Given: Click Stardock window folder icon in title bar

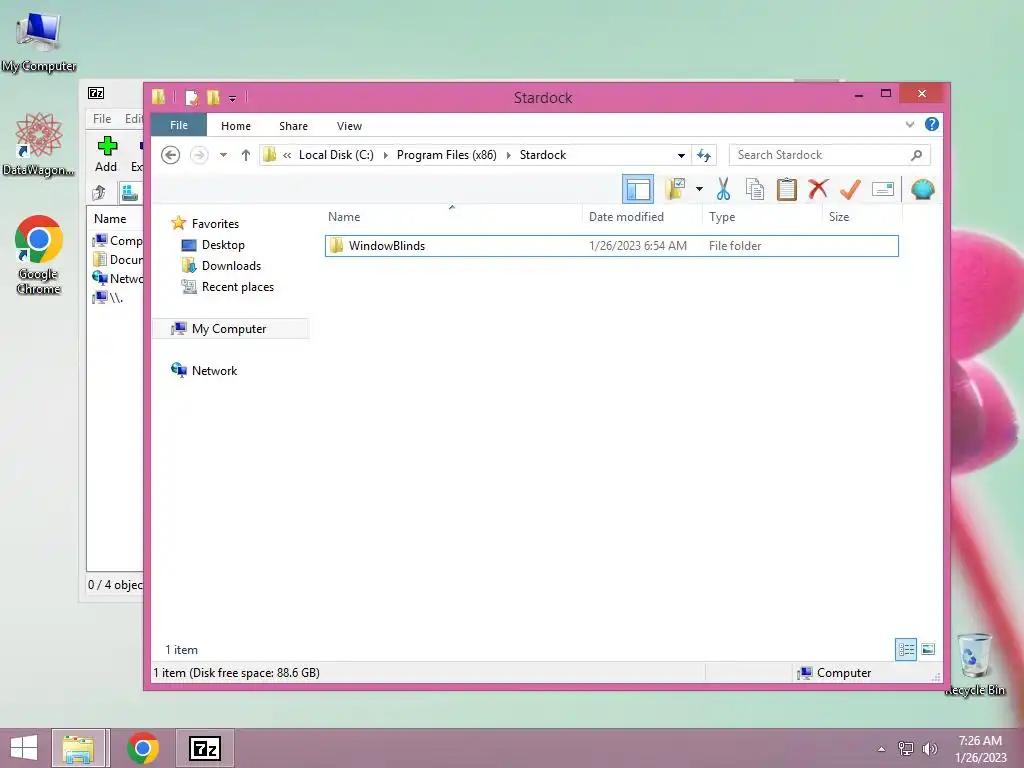Looking at the screenshot, I should point(159,97).
